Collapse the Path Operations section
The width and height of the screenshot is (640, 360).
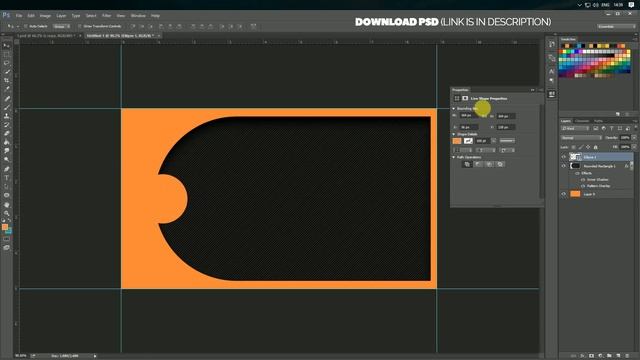click(453, 157)
